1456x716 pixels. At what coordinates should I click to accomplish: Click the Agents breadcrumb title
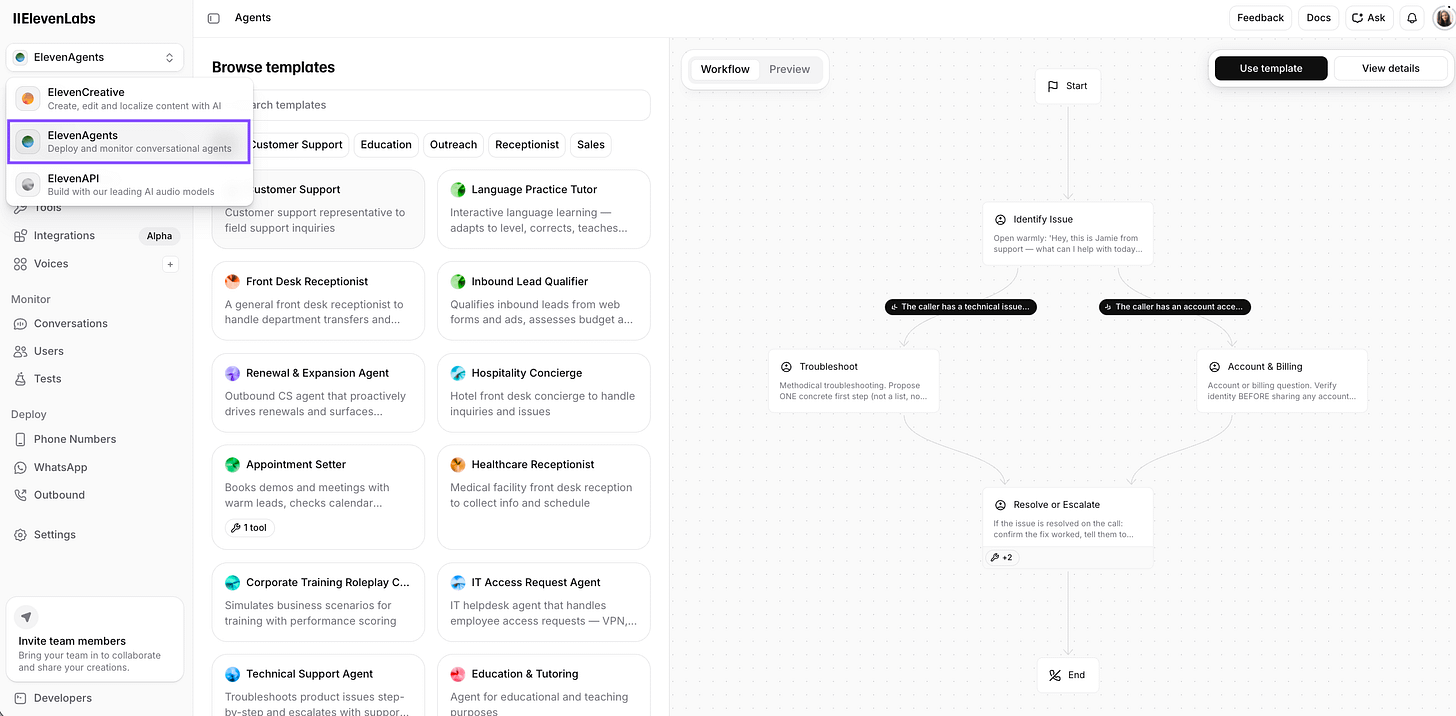click(x=252, y=18)
